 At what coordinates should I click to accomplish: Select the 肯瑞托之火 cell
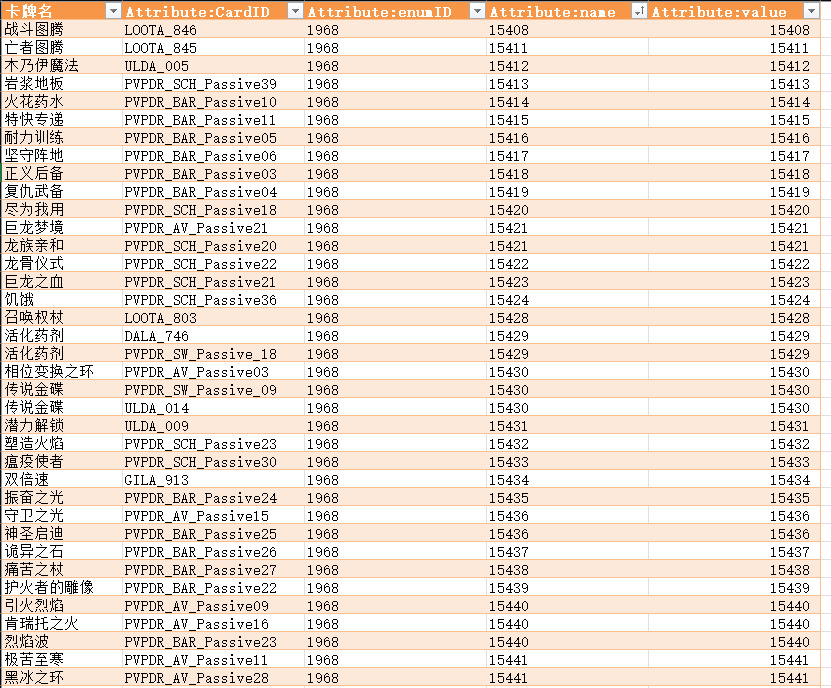61,624
